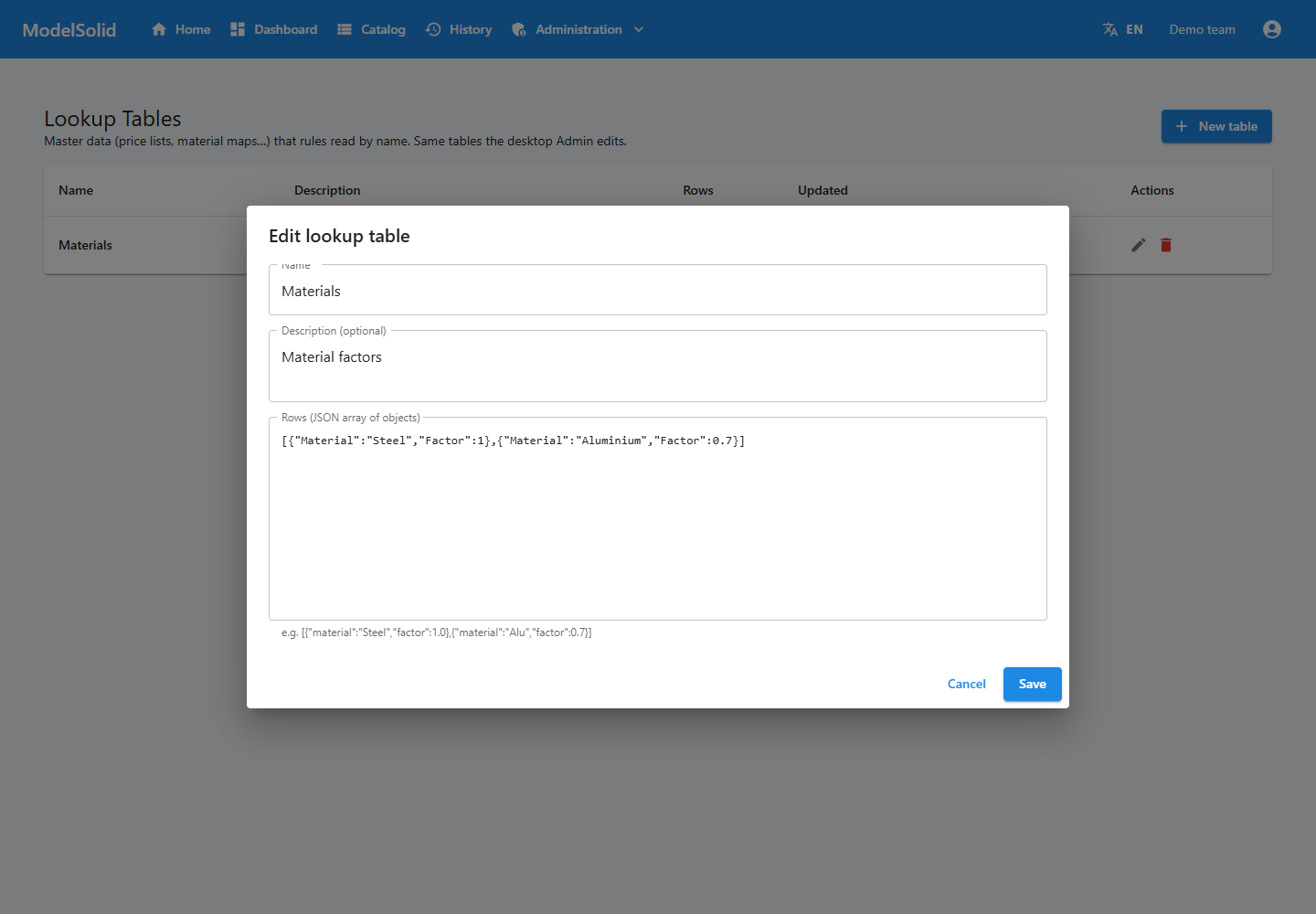This screenshot has width=1316, height=914.
Task: Click the e.g. JSON example helper text
Action: pos(437,632)
